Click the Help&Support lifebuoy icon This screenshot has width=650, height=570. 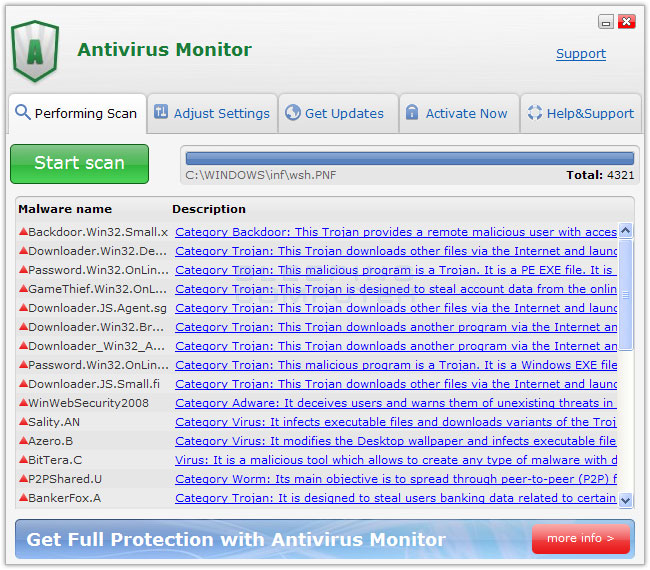(x=535, y=112)
